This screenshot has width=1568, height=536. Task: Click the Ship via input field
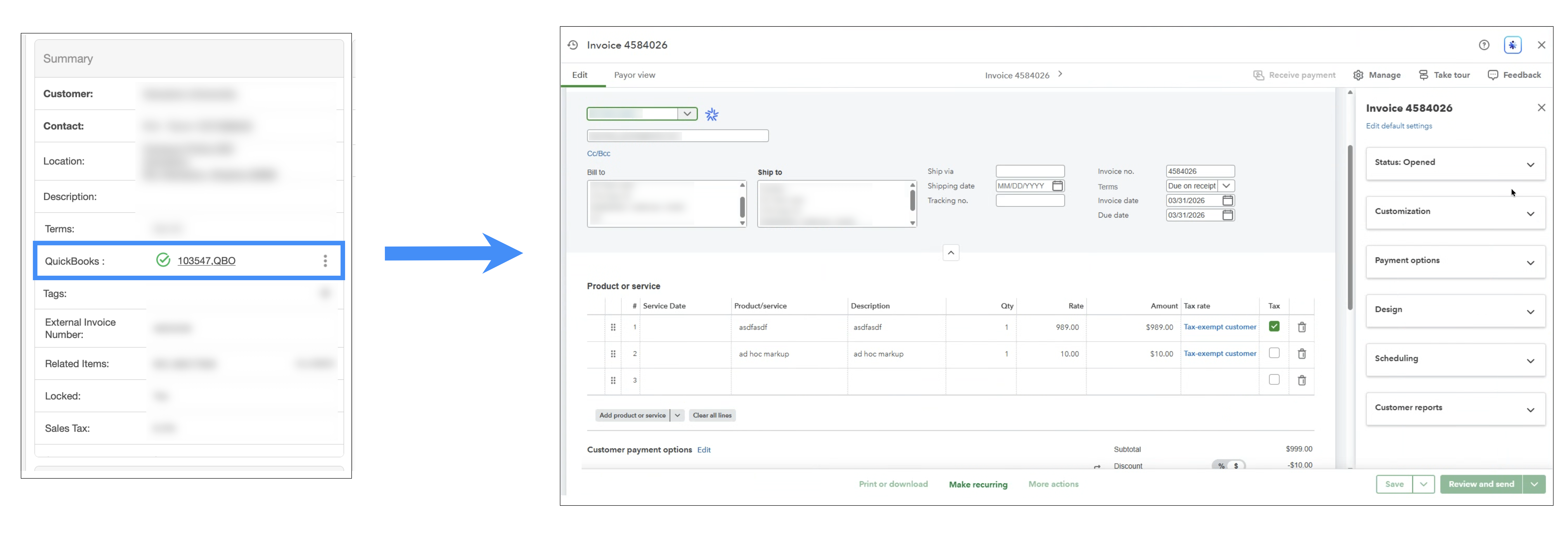[x=1030, y=172]
